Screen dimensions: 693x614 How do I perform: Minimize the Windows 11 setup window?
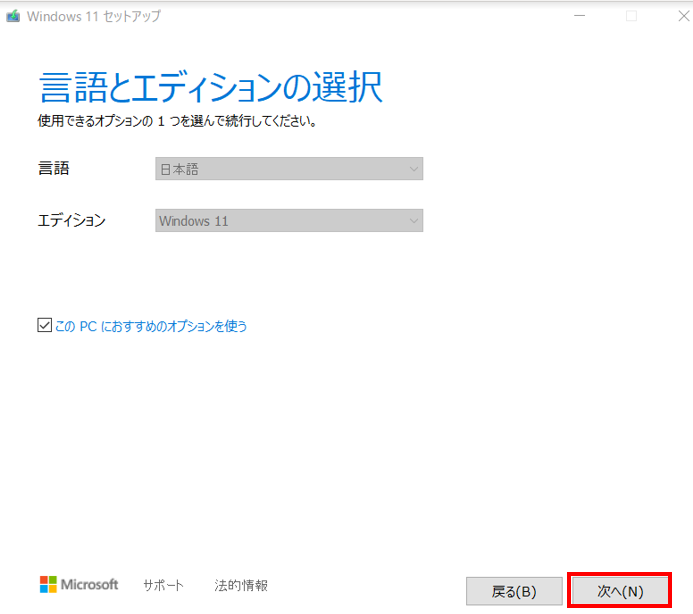click(579, 16)
